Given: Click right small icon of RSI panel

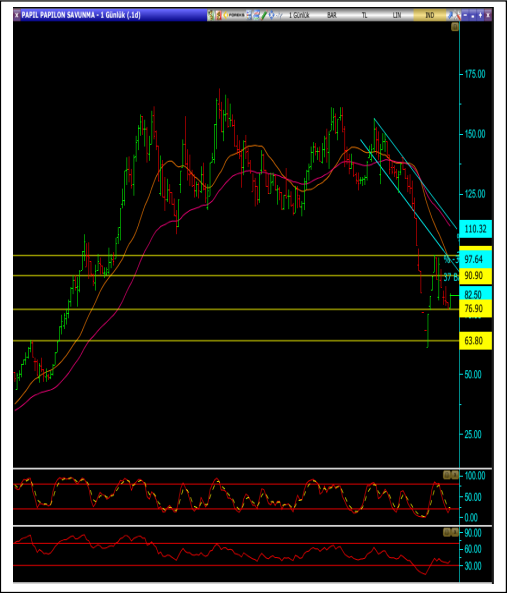Looking at the screenshot, I should 455,532.
